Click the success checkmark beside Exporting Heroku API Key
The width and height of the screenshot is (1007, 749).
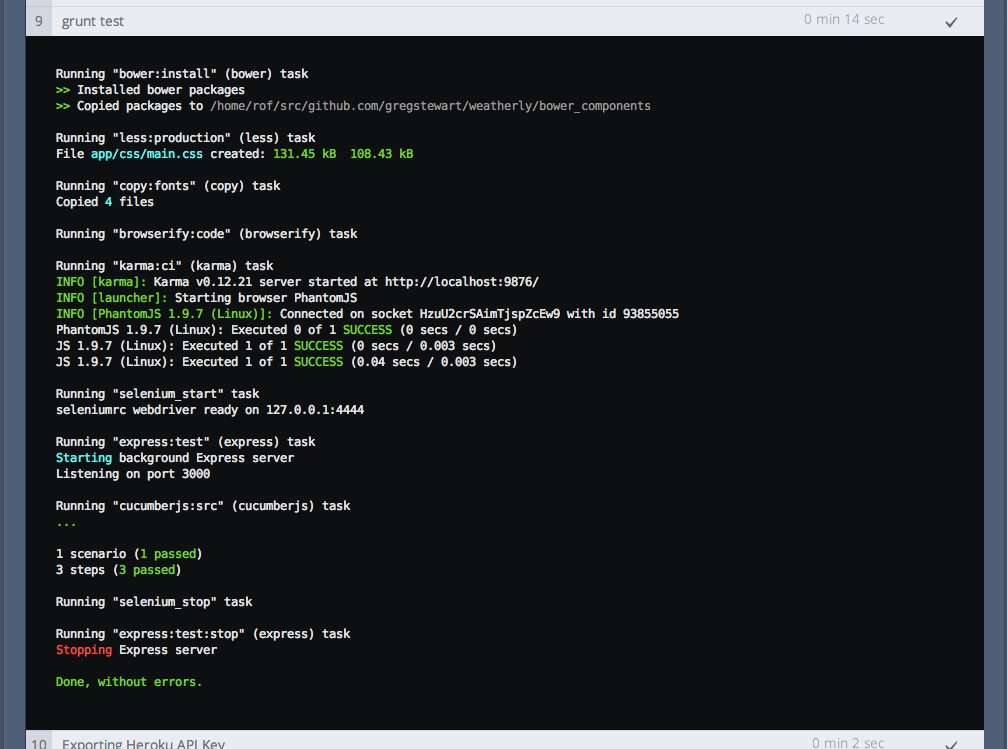[951, 743]
